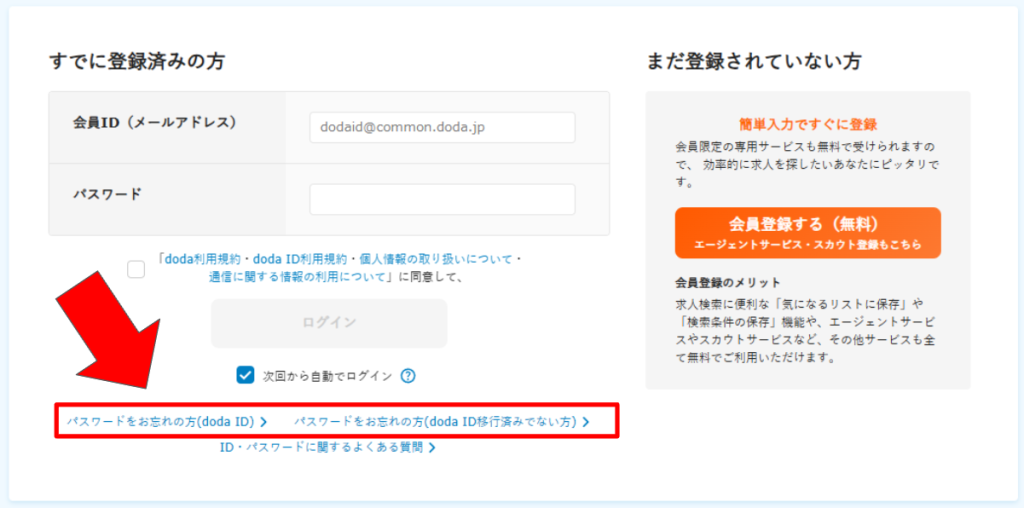Click the member ID email address field
This screenshot has width=1024, height=508.
442,127
